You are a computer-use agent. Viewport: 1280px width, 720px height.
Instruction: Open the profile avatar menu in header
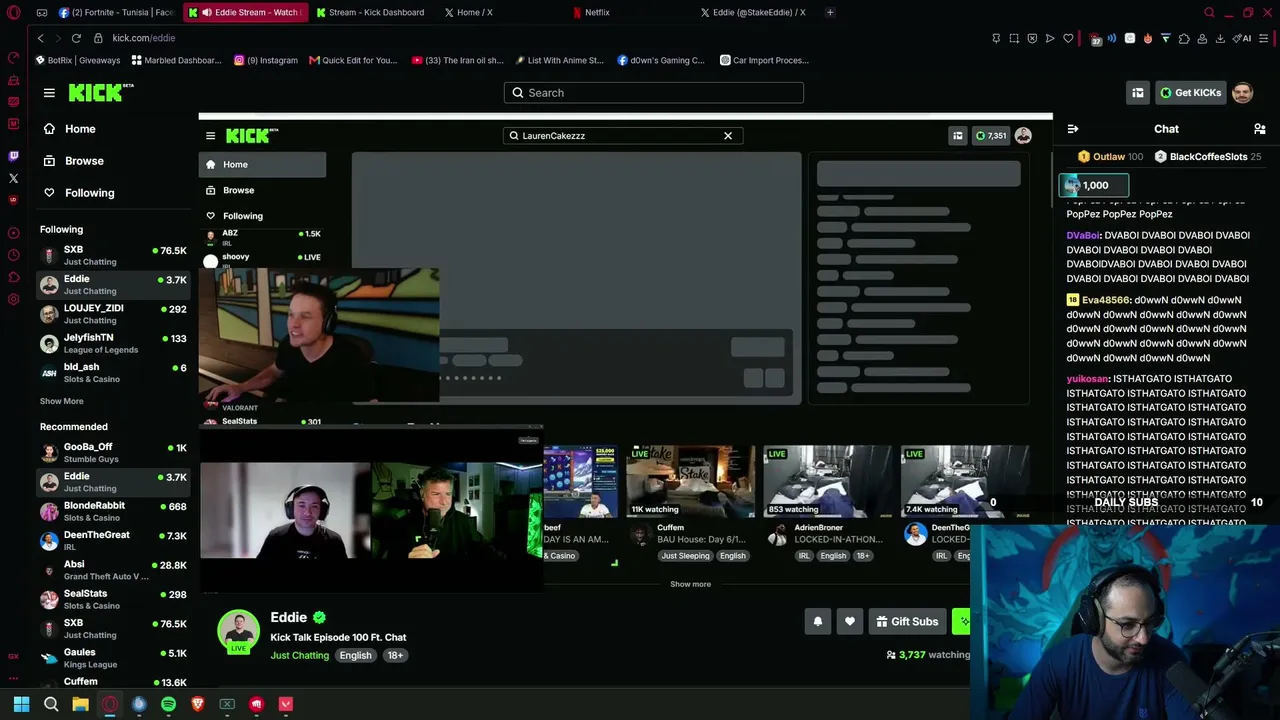tap(1243, 93)
